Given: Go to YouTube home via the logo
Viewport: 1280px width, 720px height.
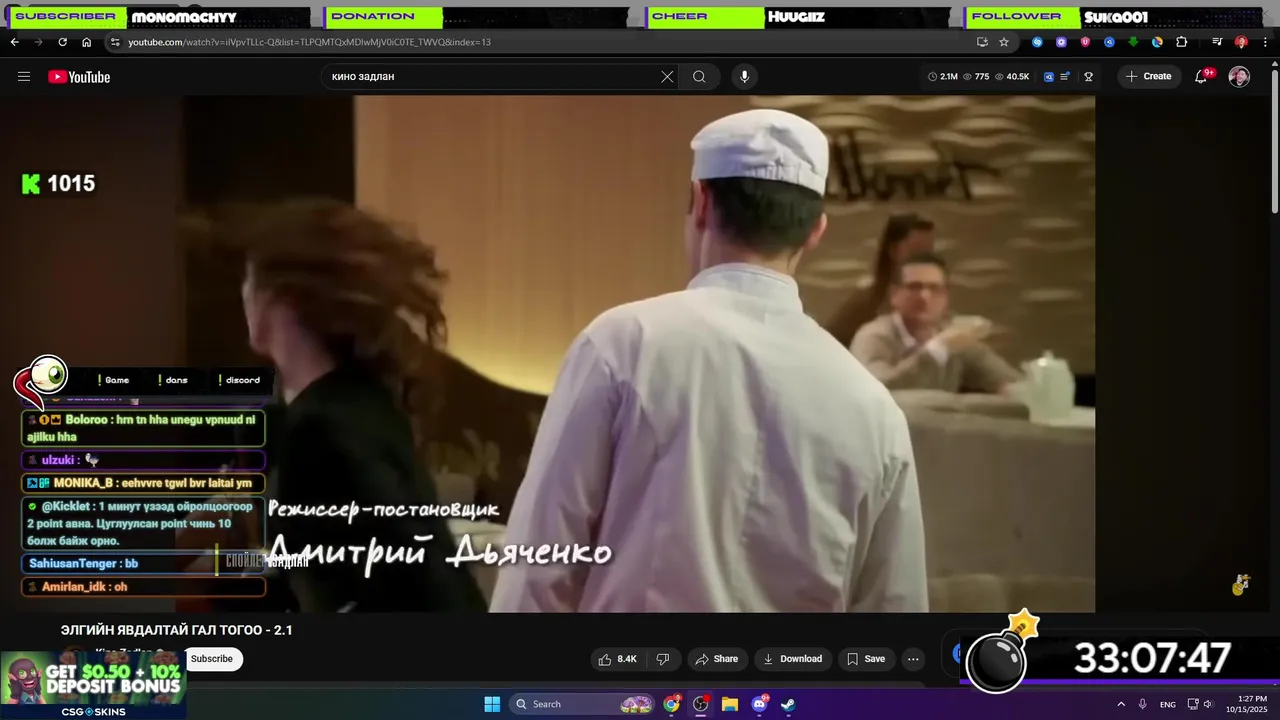Looking at the screenshot, I should 79,77.
